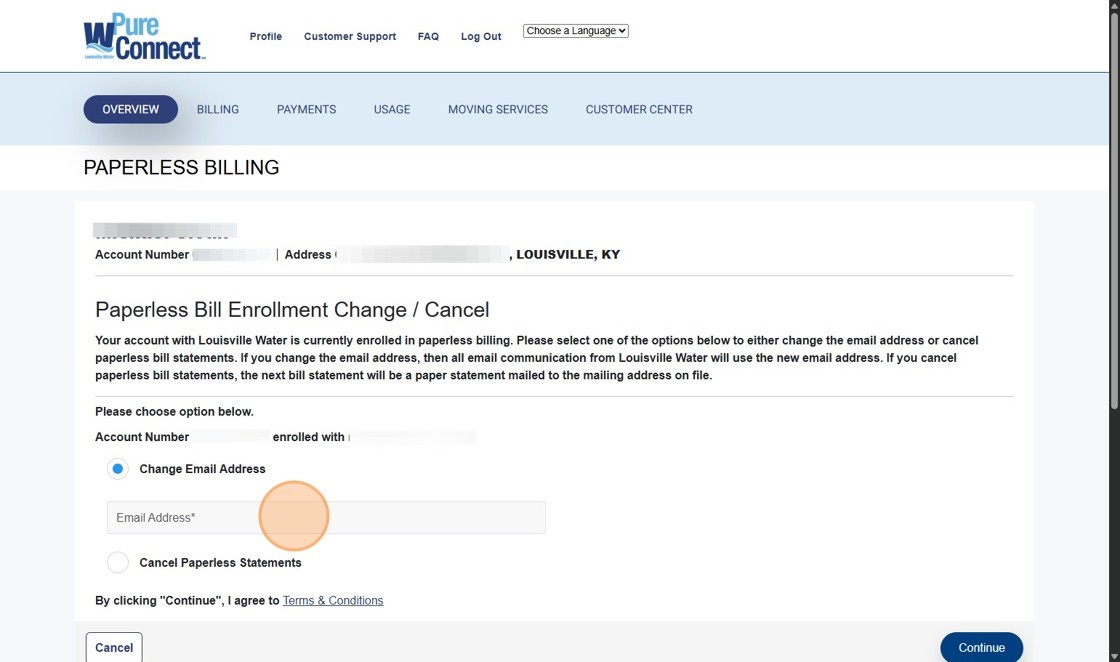The height and width of the screenshot is (662, 1120).
Task: Click the scrollbar up arrow
Action: point(1113,6)
